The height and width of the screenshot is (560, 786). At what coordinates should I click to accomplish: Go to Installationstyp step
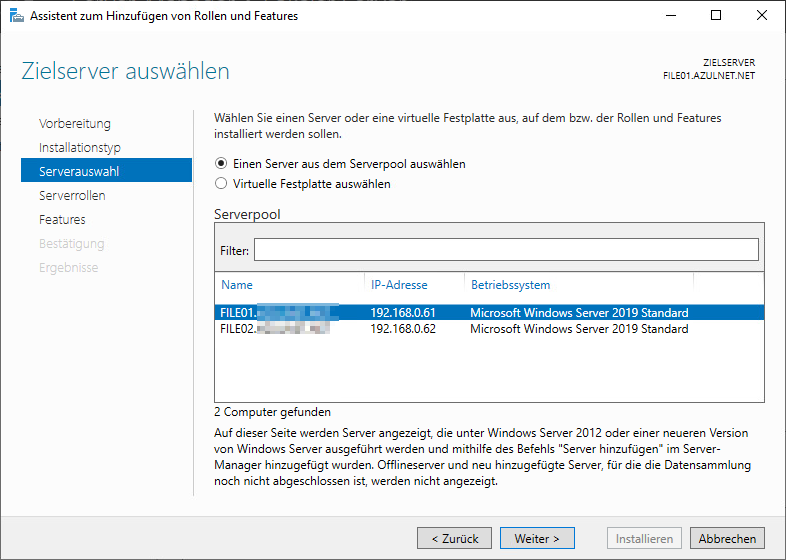(80, 148)
